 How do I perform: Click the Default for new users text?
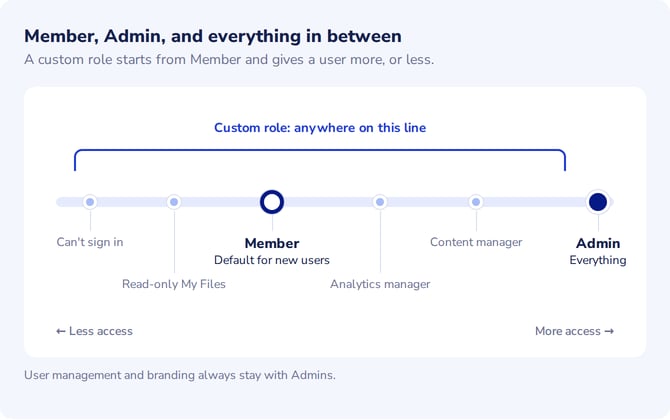coord(272,260)
